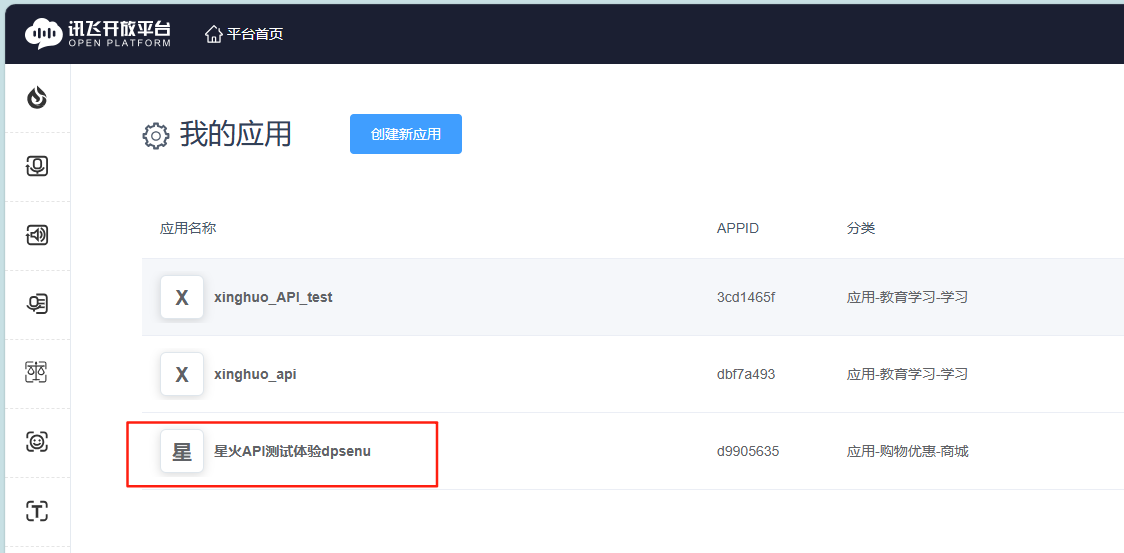
Task: Select APPID d9905635
Action: 748,451
